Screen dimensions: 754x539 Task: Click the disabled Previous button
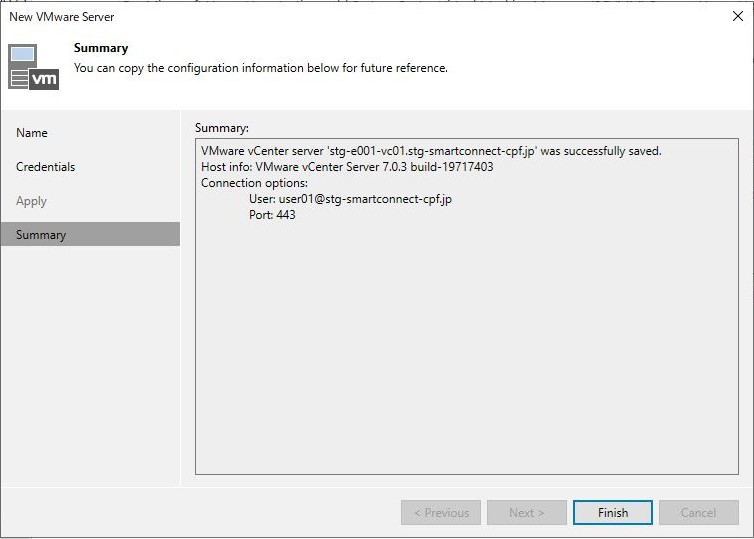pos(441,513)
